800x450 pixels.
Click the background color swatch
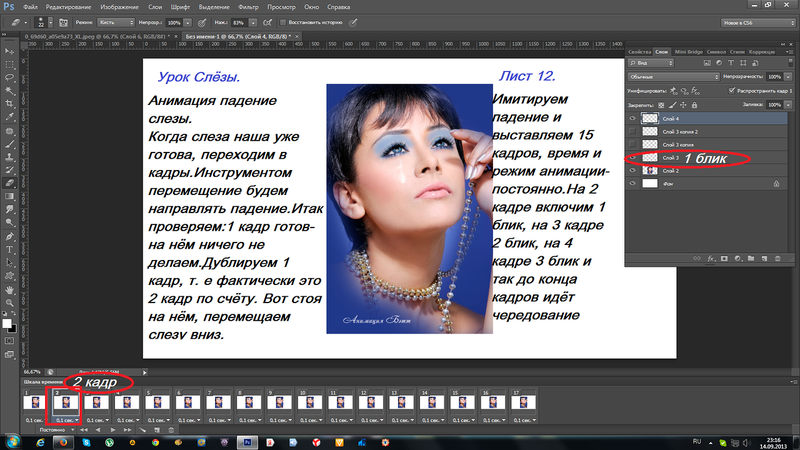[x=12, y=329]
